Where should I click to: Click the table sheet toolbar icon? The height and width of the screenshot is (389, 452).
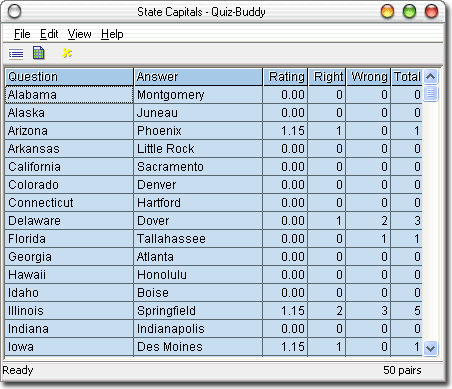tap(39, 53)
